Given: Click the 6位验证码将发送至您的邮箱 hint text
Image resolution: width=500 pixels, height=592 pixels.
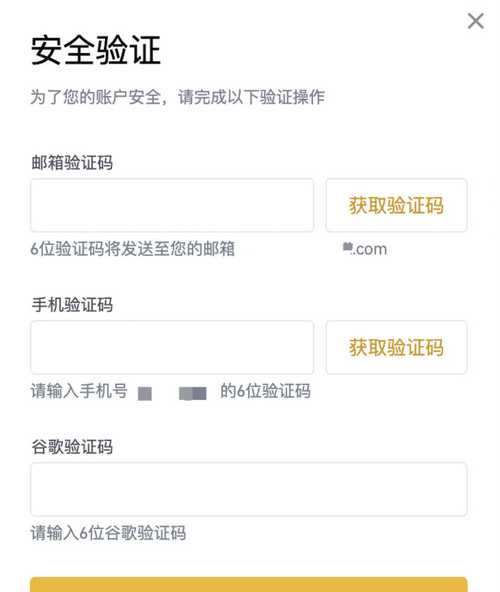Looking at the screenshot, I should tap(133, 249).
